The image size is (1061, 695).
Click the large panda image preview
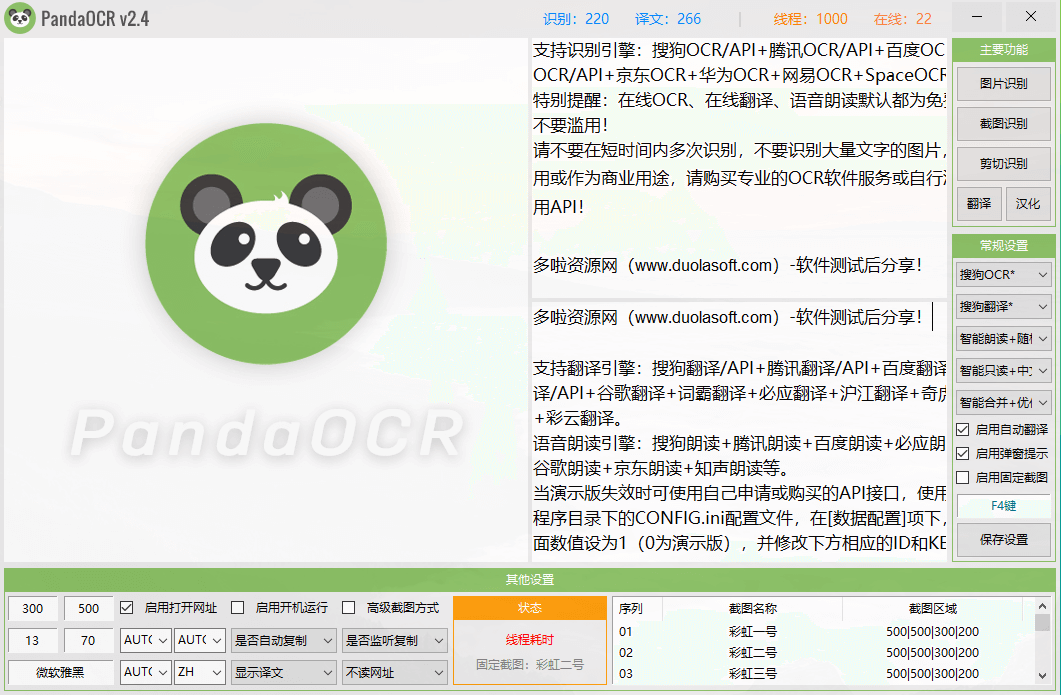pyautogui.click(x=266, y=300)
